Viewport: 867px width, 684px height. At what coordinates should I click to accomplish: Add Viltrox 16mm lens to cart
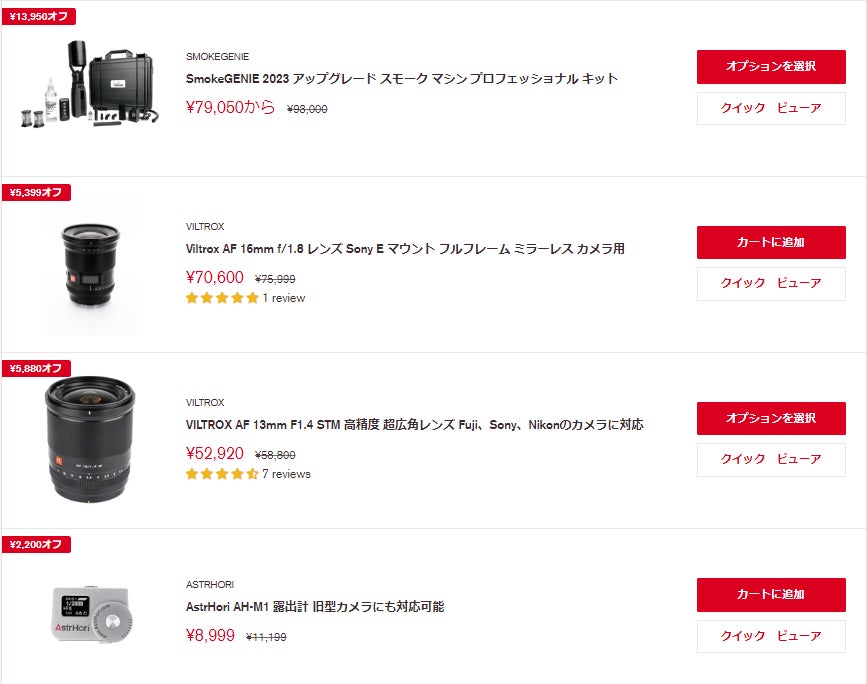771,243
